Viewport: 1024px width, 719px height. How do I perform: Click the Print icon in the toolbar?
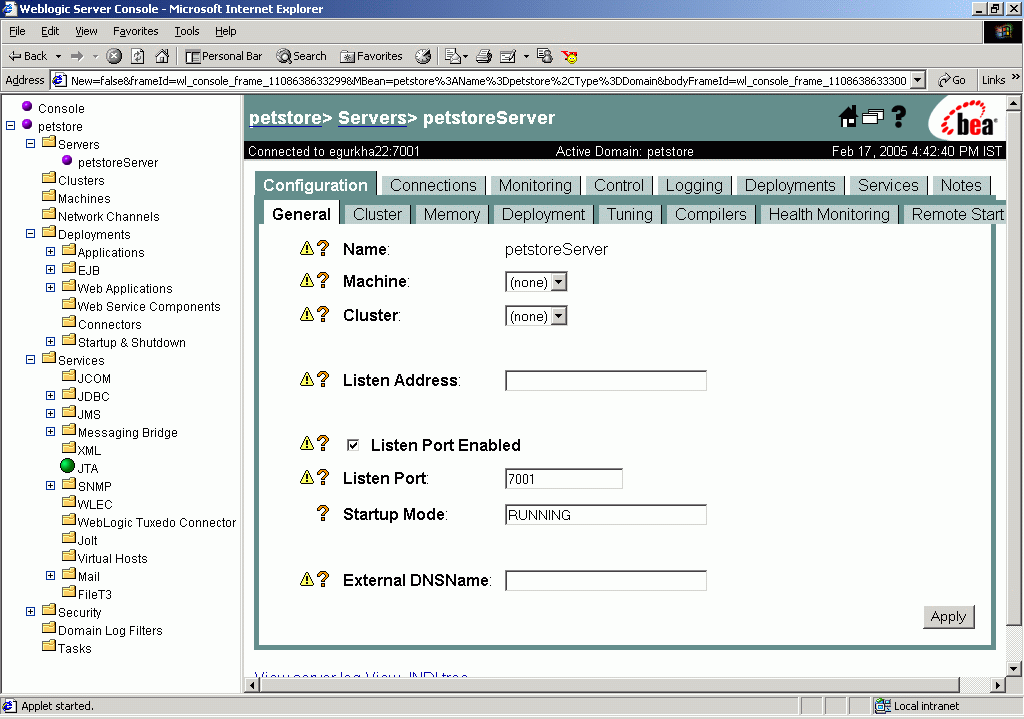(484, 56)
